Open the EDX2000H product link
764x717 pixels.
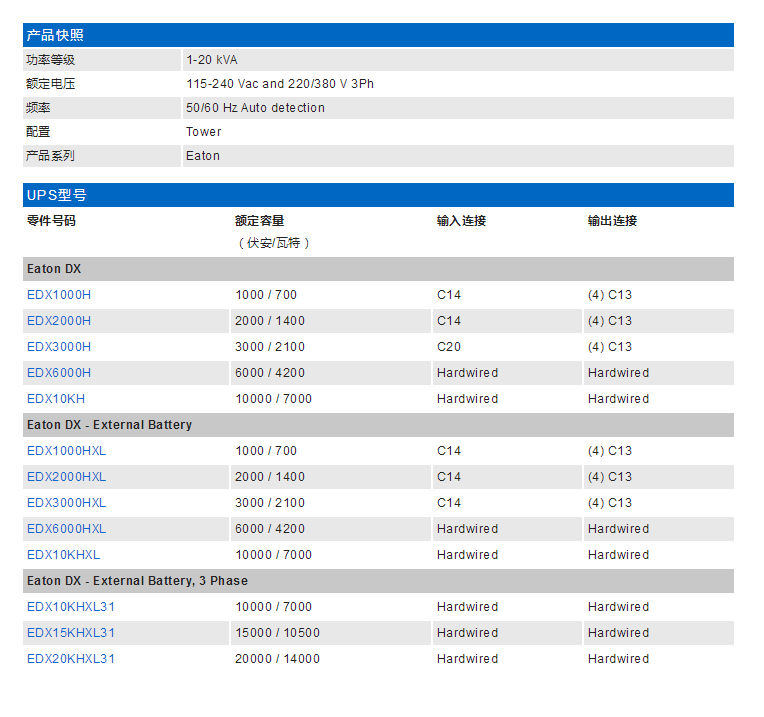click(59, 321)
